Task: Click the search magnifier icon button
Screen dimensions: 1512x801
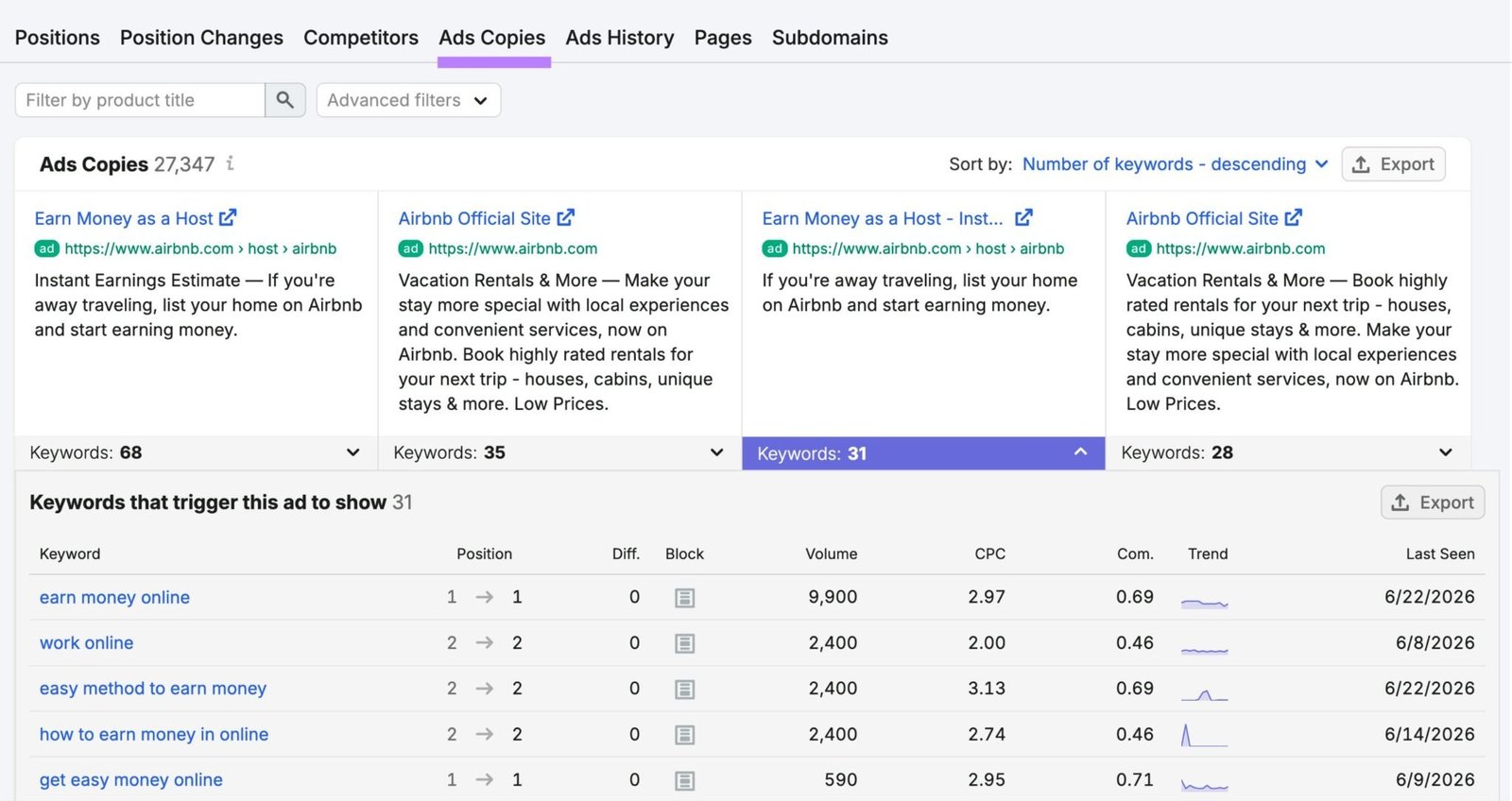Action: tap(284, 100)
